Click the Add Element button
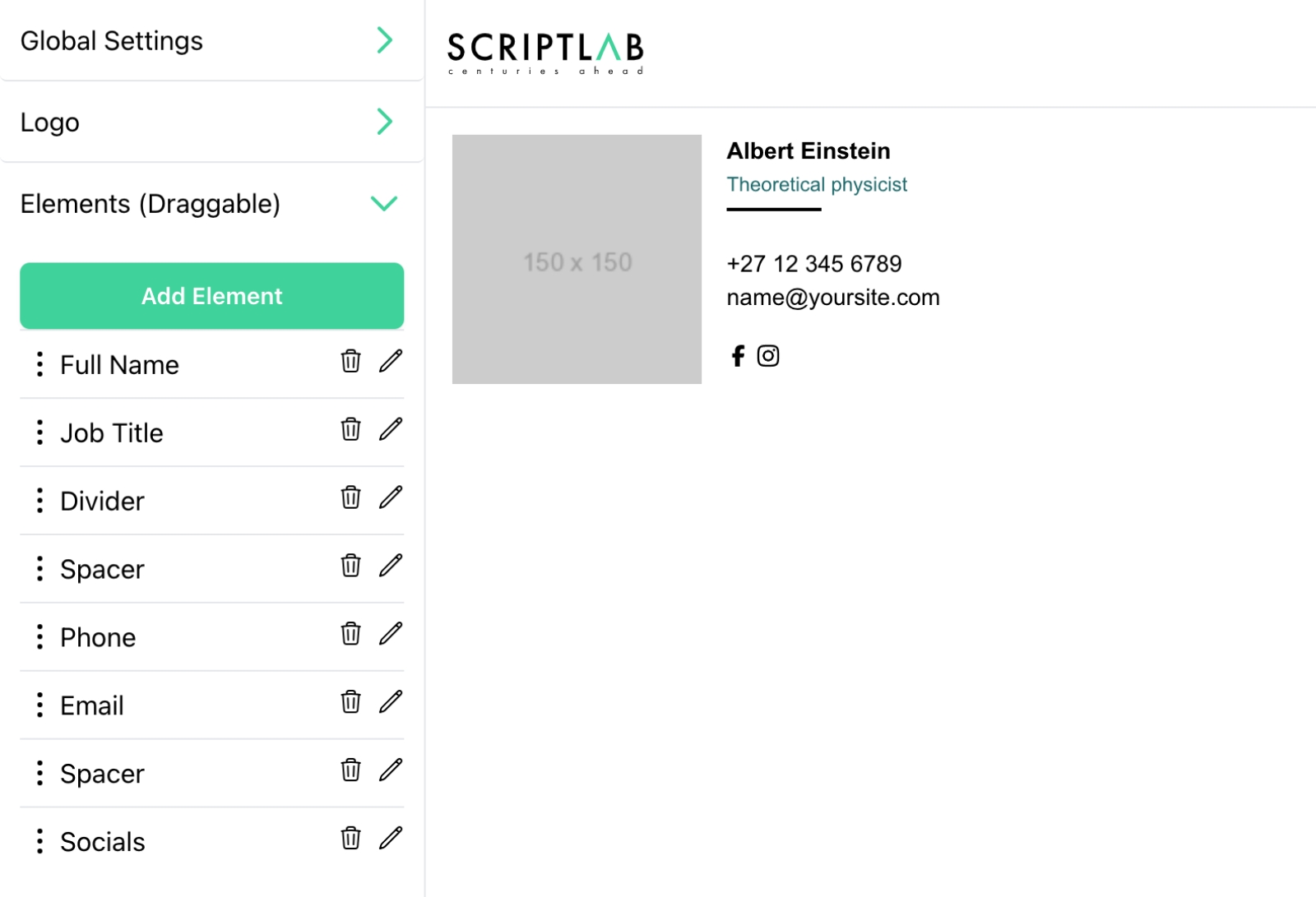 [211, 295]
